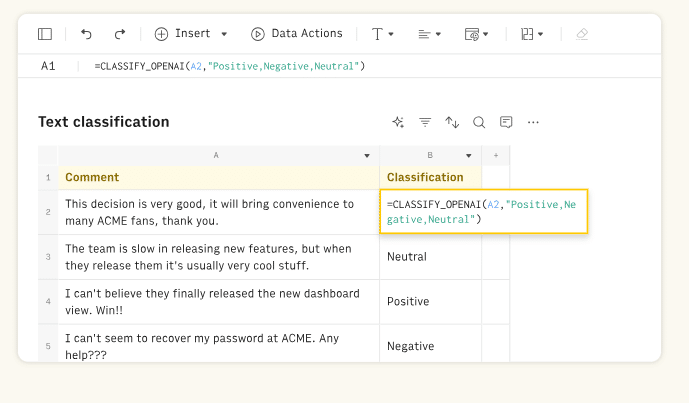Open the filter rows icon
This screenshot has height=403, width=689.
point(425,122)
